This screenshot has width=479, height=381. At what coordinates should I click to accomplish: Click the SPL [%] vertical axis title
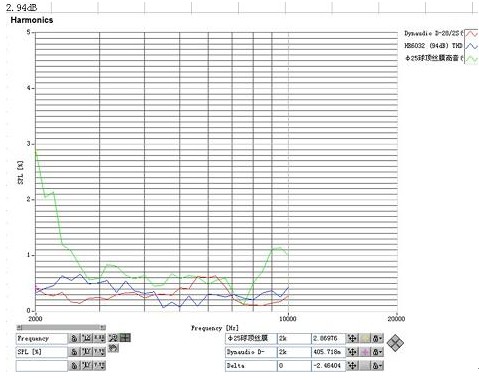coord(21,173)
